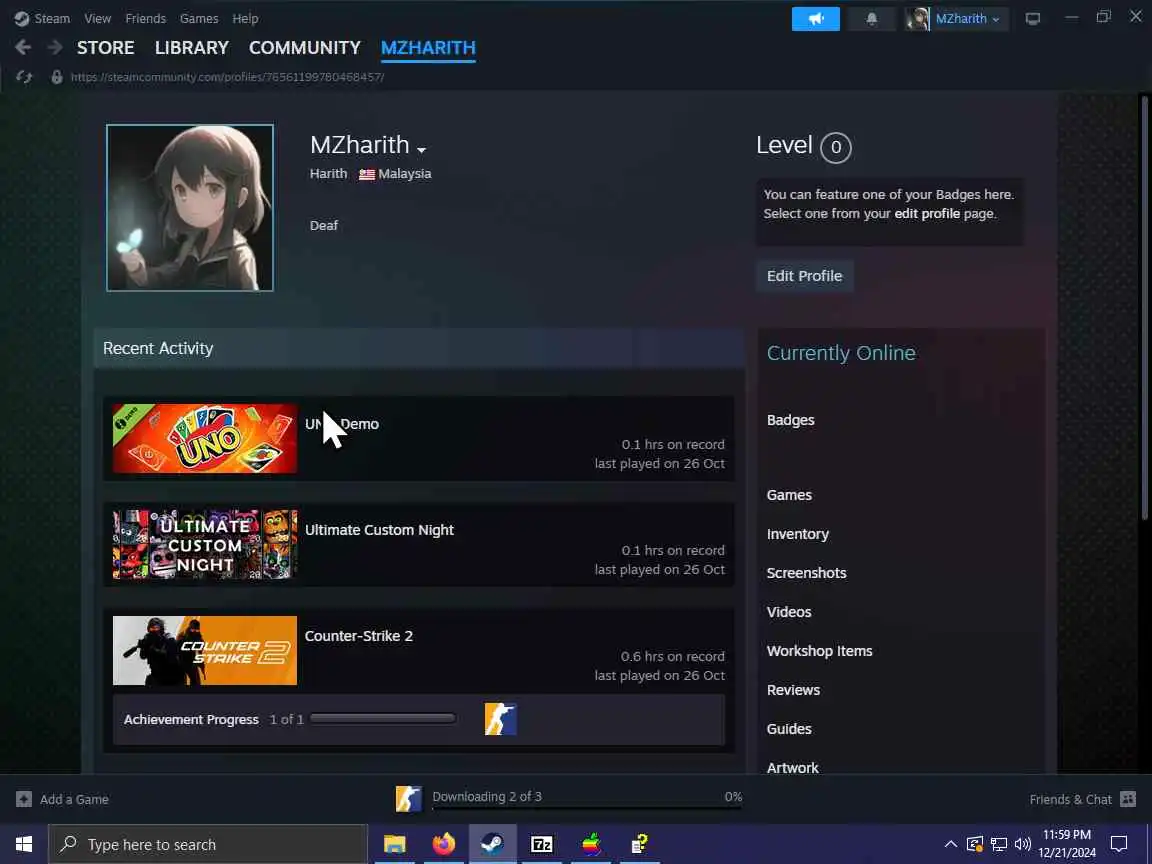Launch Firefox from the taskbar
Screen dimensions: 1152x864
coord(444,844)
